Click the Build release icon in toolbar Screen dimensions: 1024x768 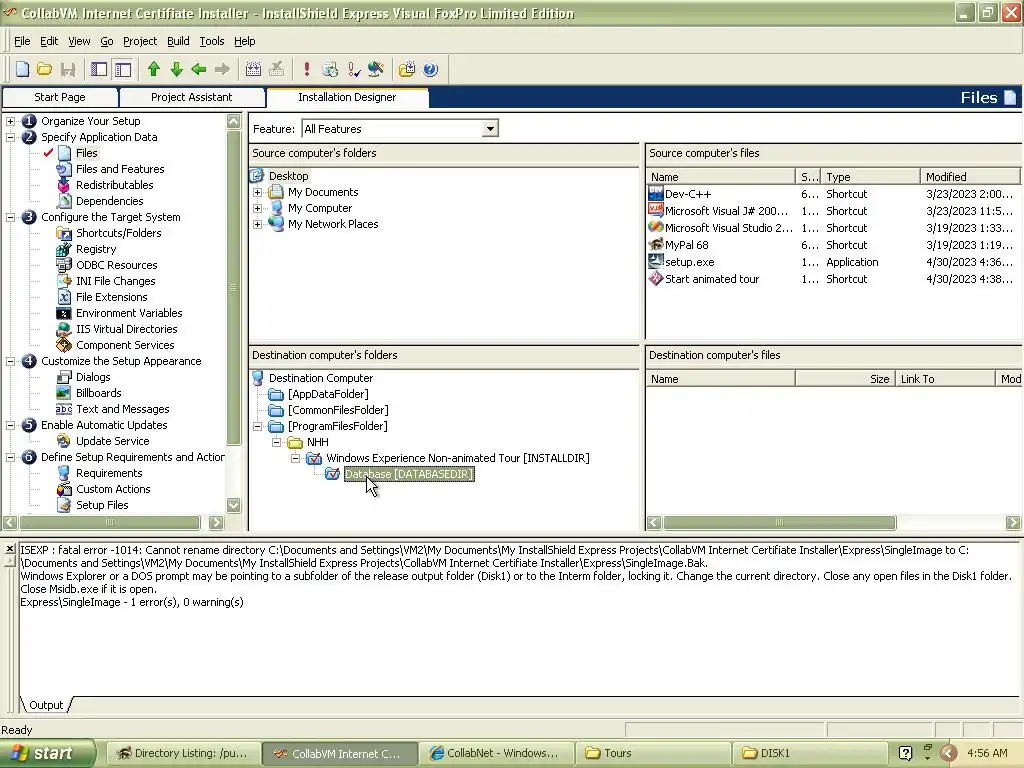(253, 69)
